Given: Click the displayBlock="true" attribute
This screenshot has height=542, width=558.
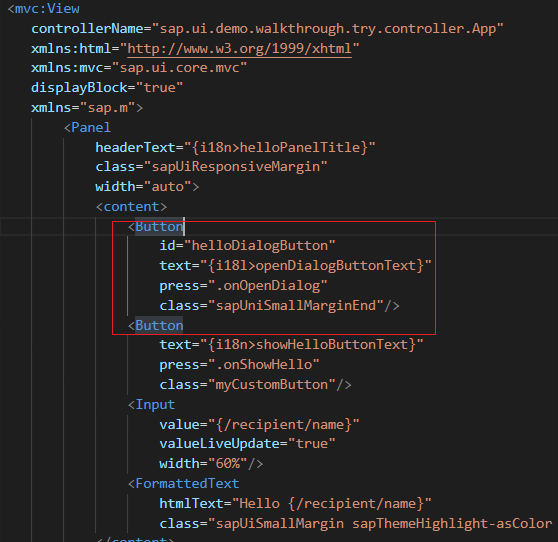Looking at the screenshot, I should (107, 88).
